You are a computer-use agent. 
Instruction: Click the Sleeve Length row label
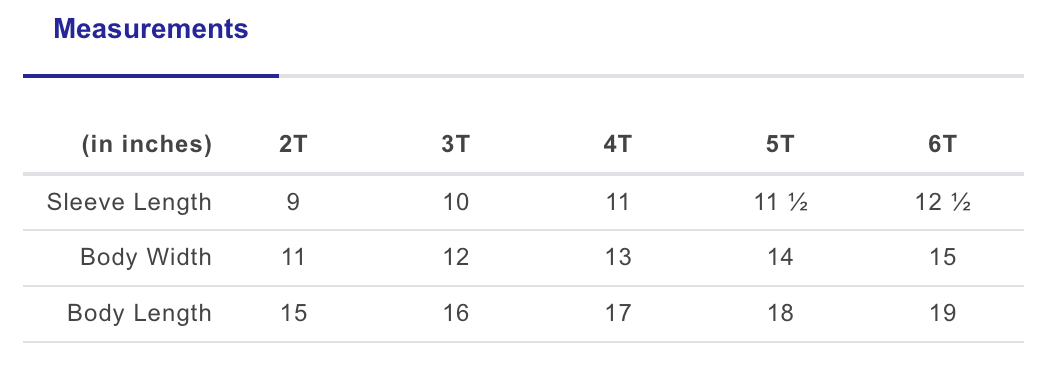(x=129, y=202)
